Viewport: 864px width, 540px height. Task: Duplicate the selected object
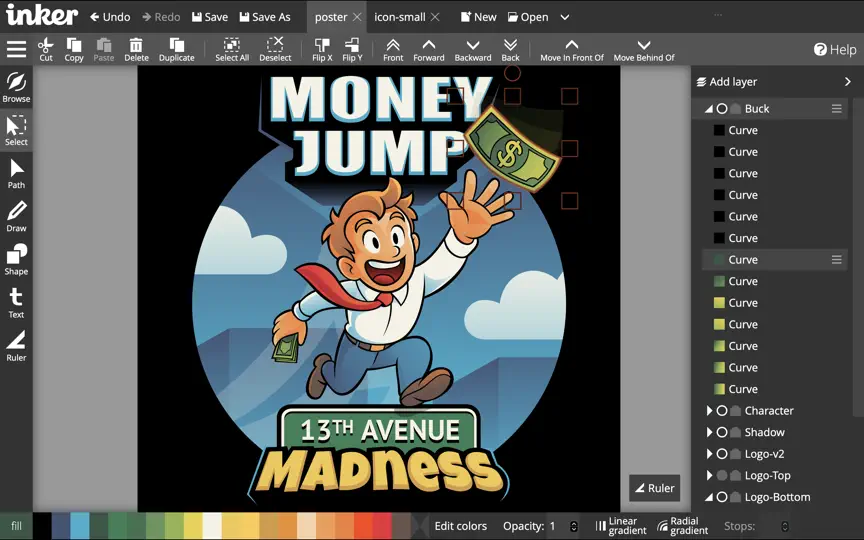176,50
